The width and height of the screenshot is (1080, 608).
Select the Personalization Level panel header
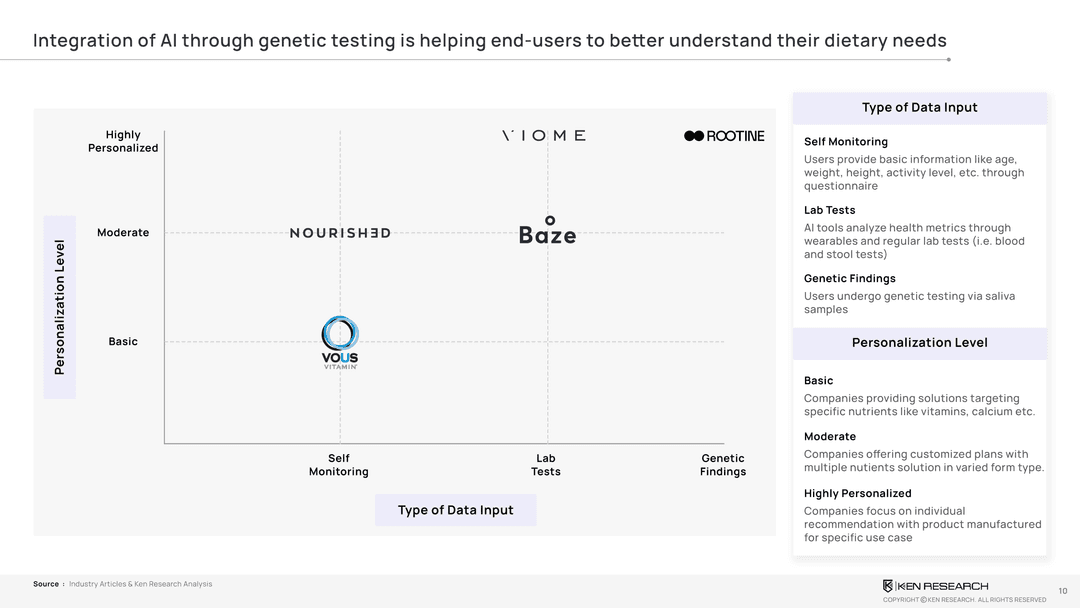coord(919,343)
